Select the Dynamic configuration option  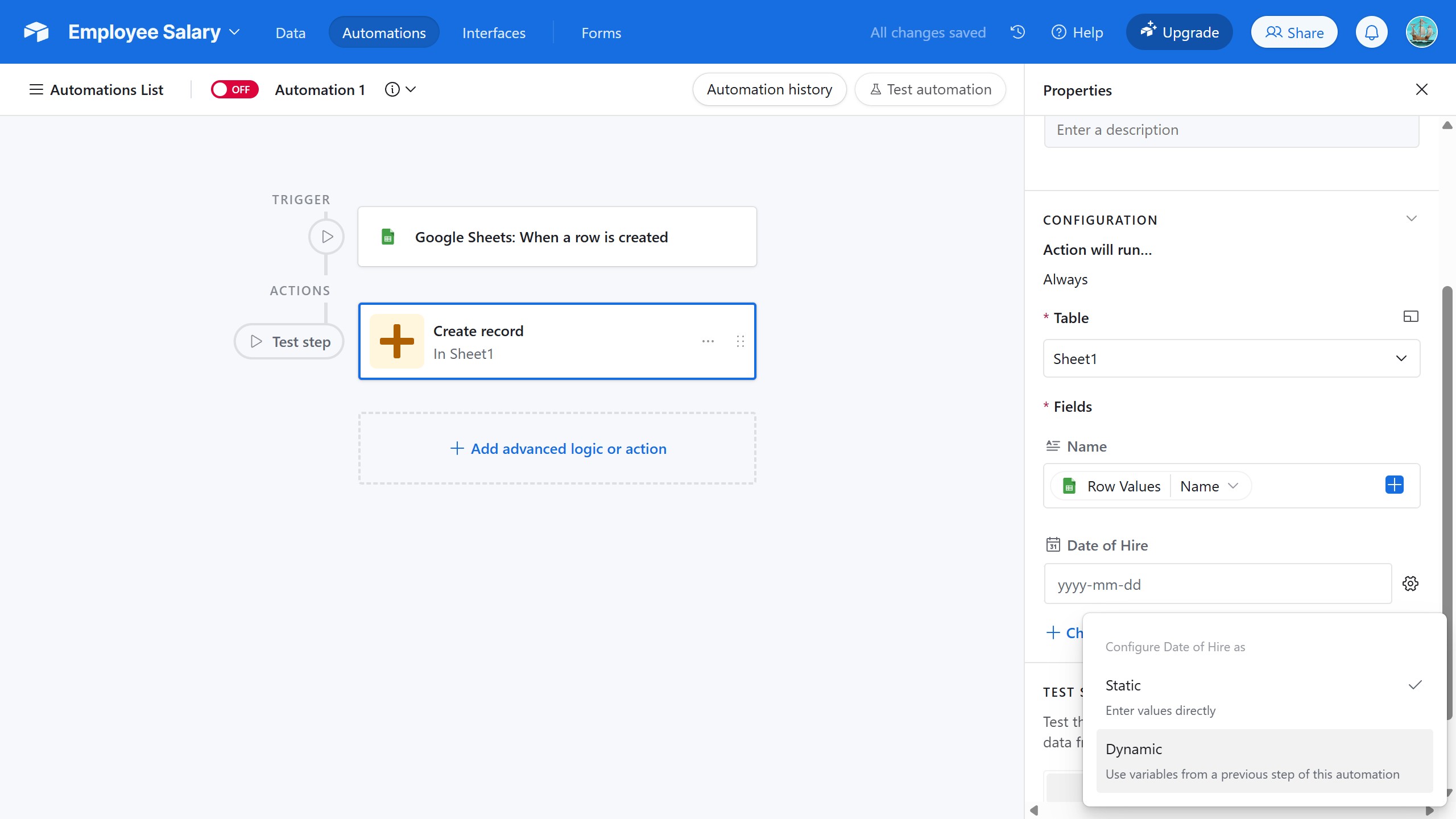1264,761
